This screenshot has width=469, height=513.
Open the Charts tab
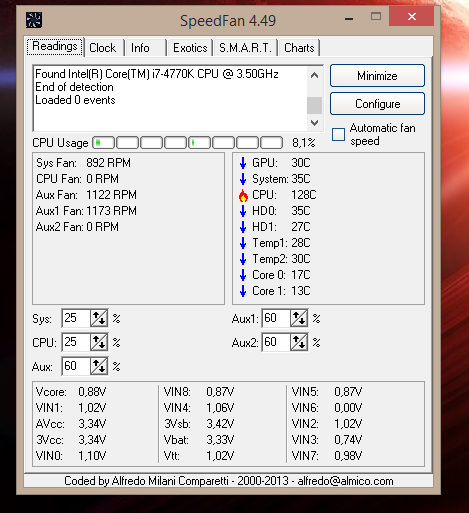point(299,48)
